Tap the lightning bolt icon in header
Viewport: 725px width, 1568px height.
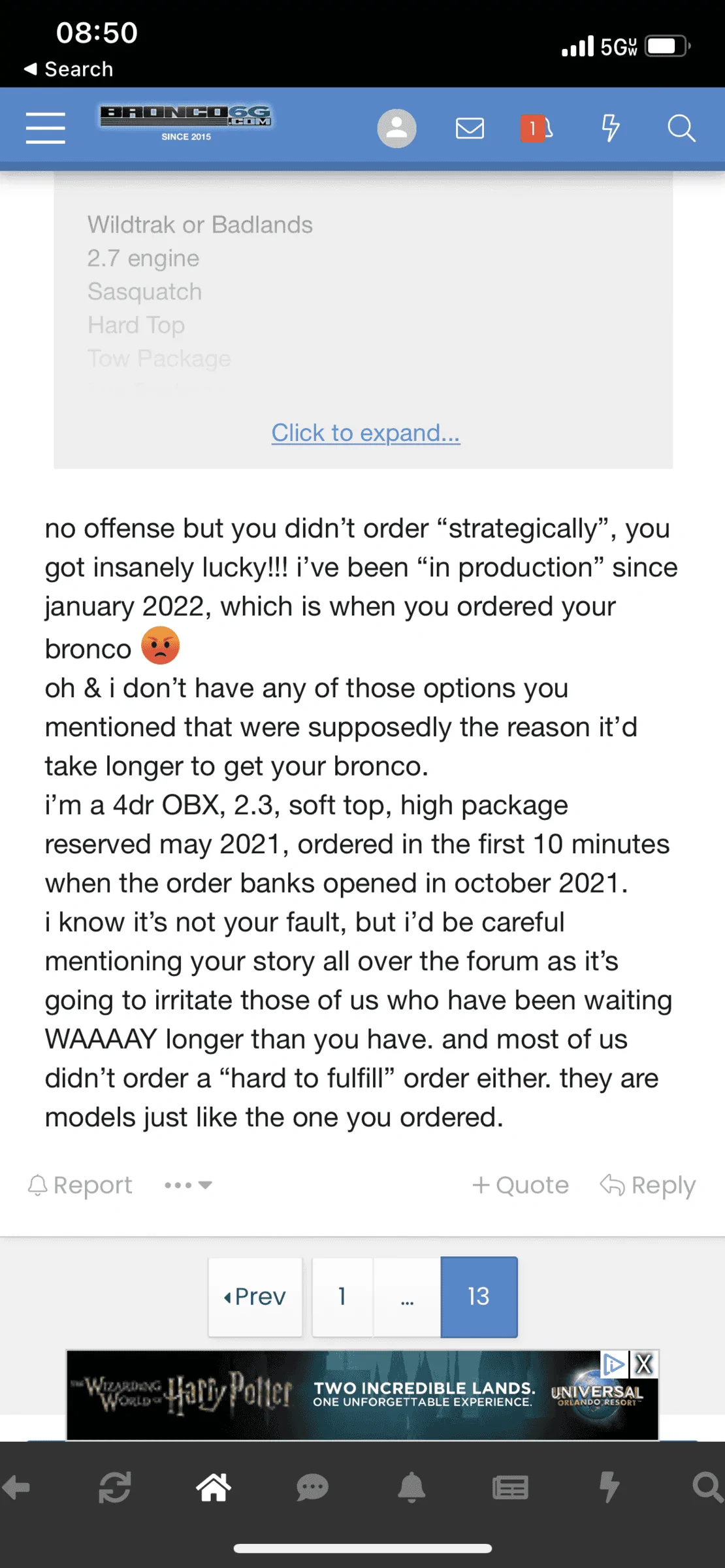pyautogui.click(x=610, y=128)
